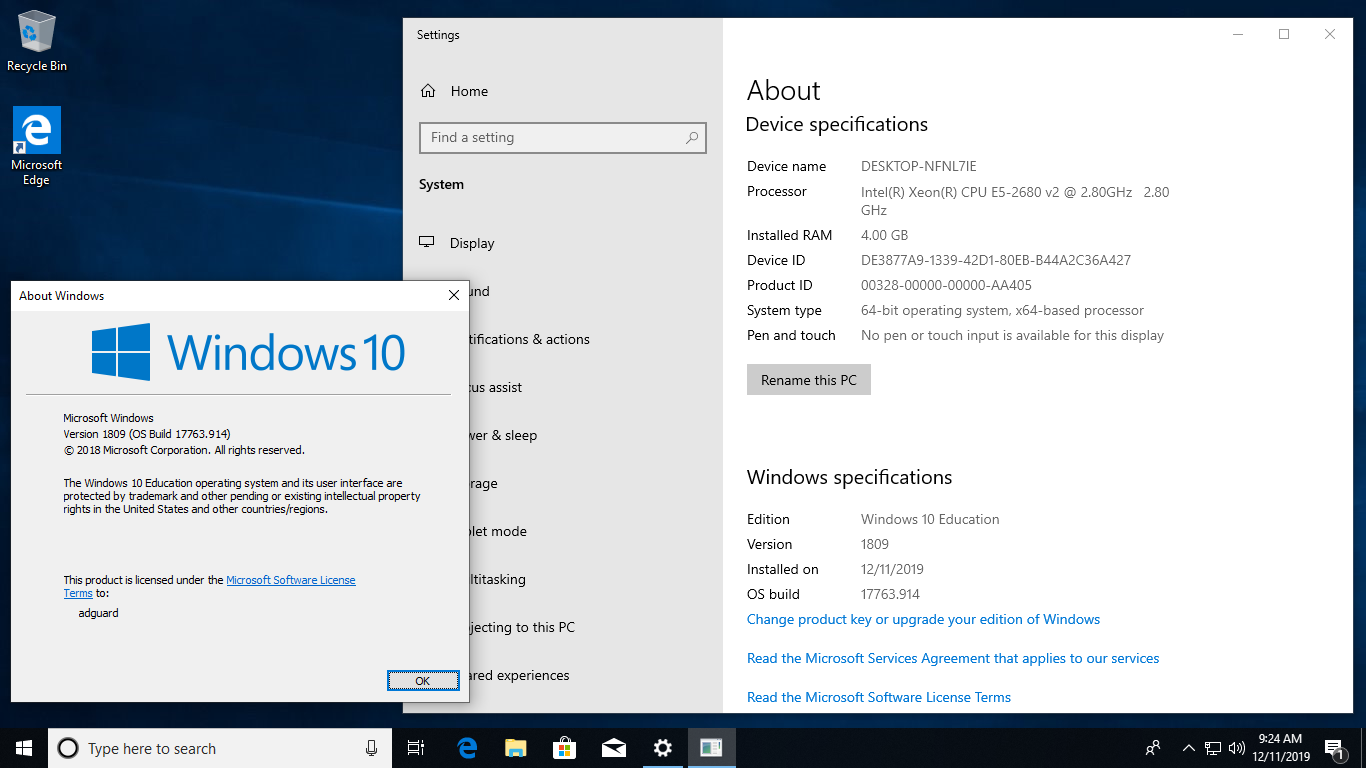Viewport: 1366px width, 768px height.
Task: Open Task View from the taskbar
Action: click(416, 748)
